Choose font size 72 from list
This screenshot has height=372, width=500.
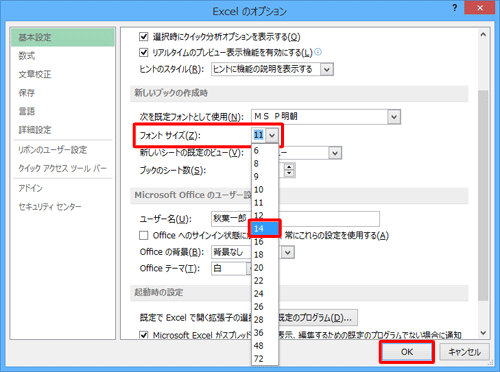(265, 358)
